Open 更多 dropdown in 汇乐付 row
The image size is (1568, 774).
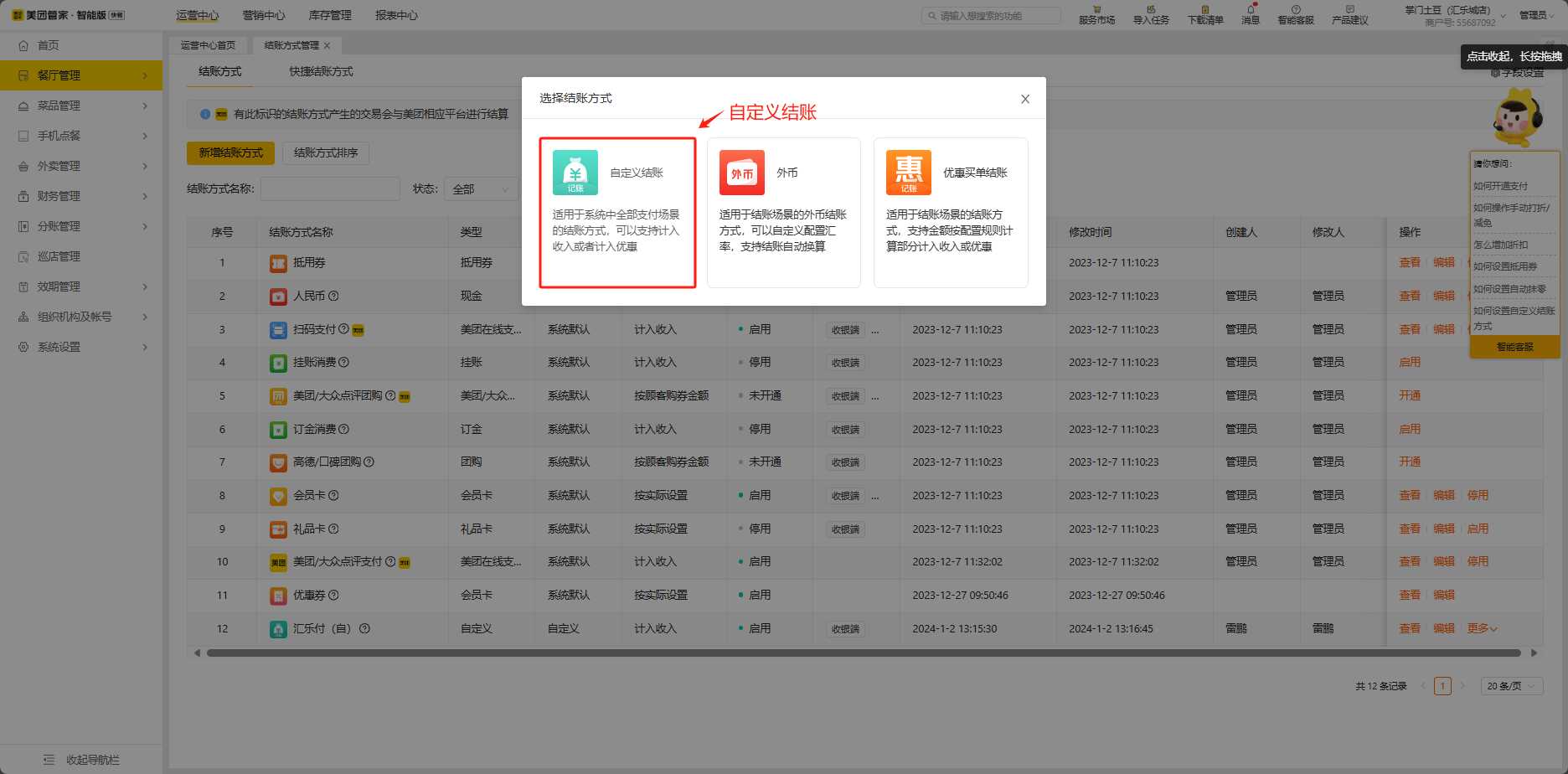click(x=1482, y=628)
